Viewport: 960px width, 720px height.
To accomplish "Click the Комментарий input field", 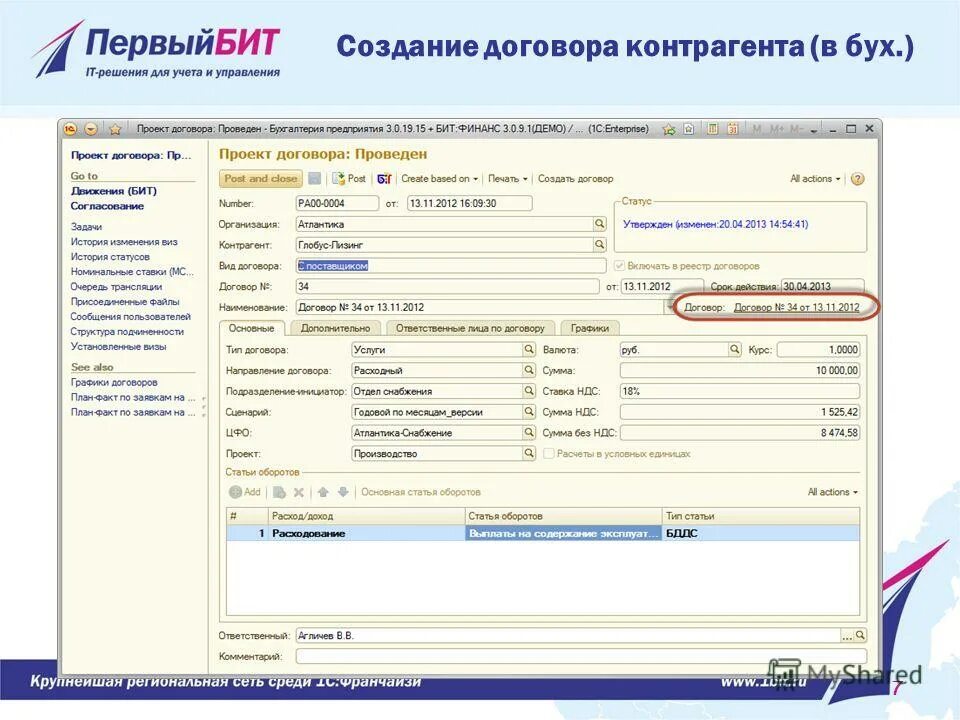I will [581, 656].
